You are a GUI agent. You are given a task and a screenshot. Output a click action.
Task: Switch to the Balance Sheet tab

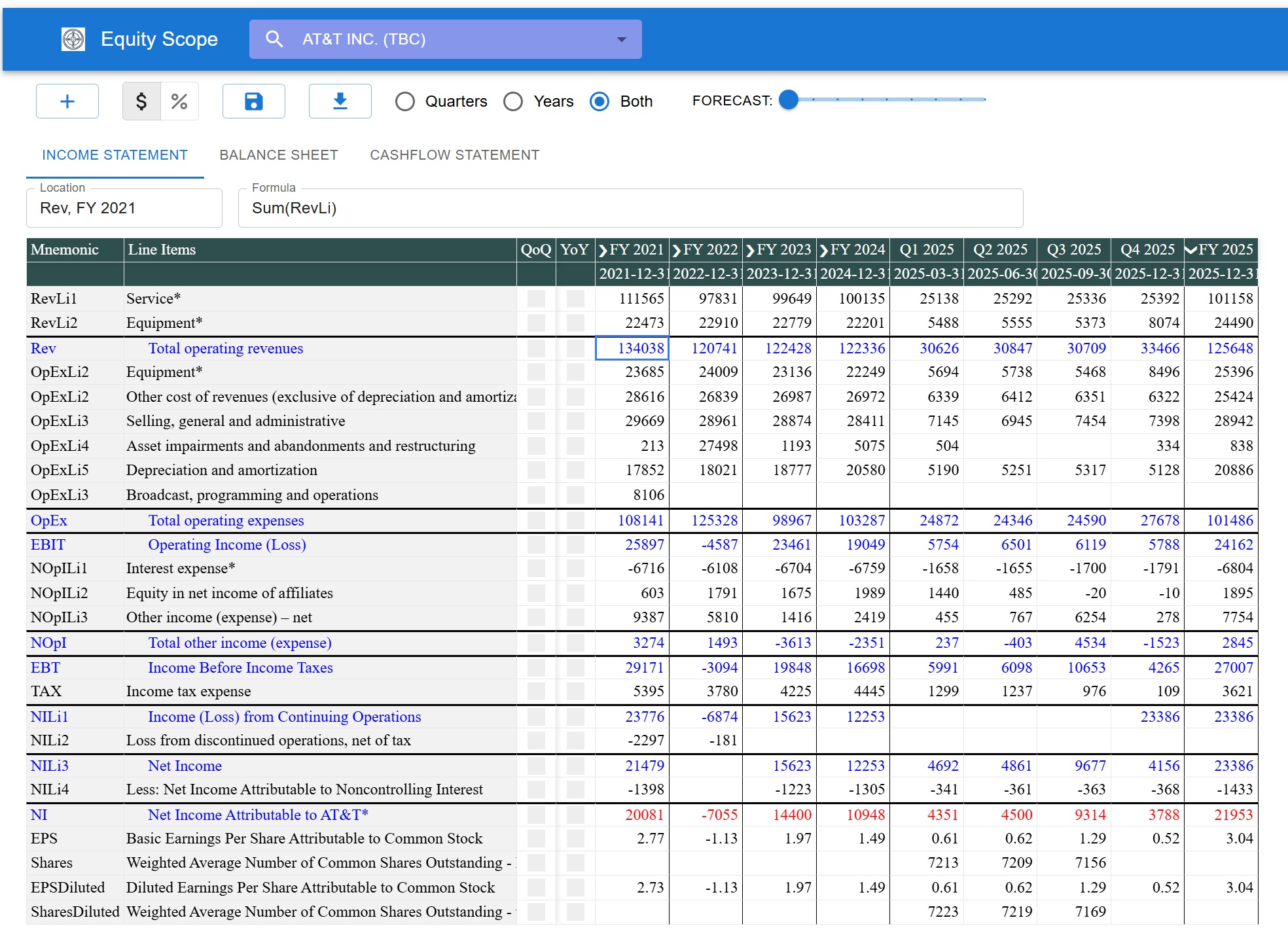[279, 155]
